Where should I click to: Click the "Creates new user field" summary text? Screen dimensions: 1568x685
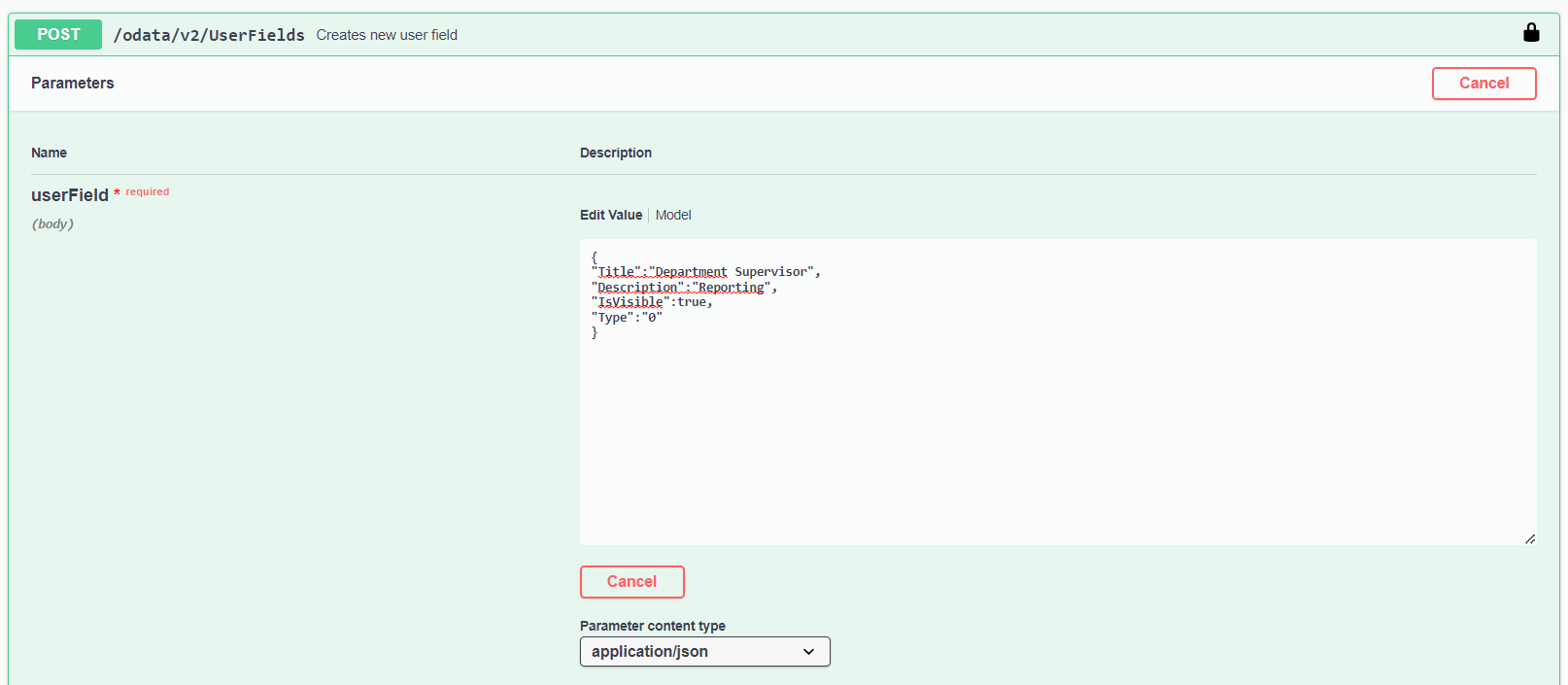click(x=387, y=35)
